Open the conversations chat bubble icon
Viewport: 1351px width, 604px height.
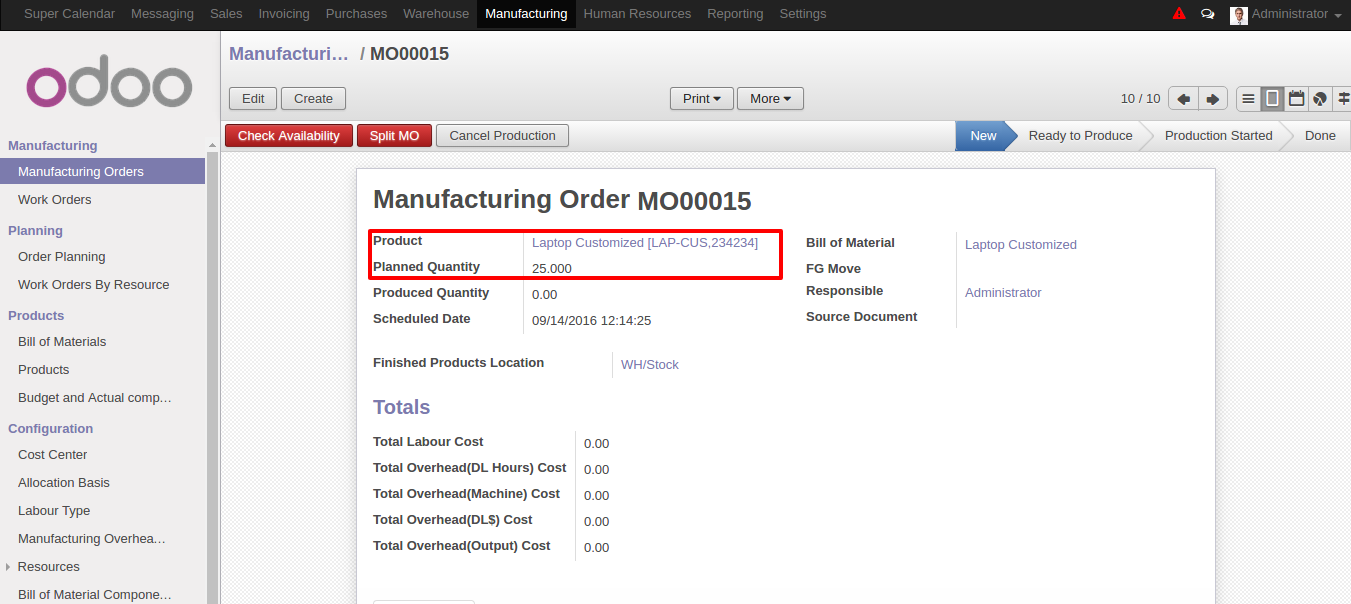(1208, 14)
